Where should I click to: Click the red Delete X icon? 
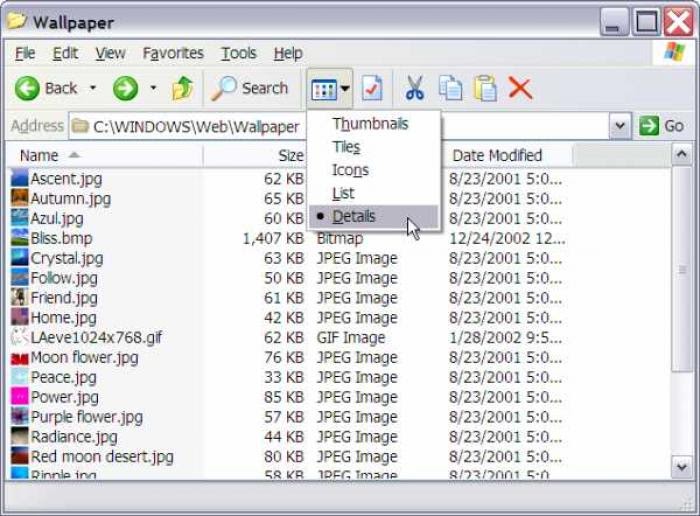(x=520, y=88)
